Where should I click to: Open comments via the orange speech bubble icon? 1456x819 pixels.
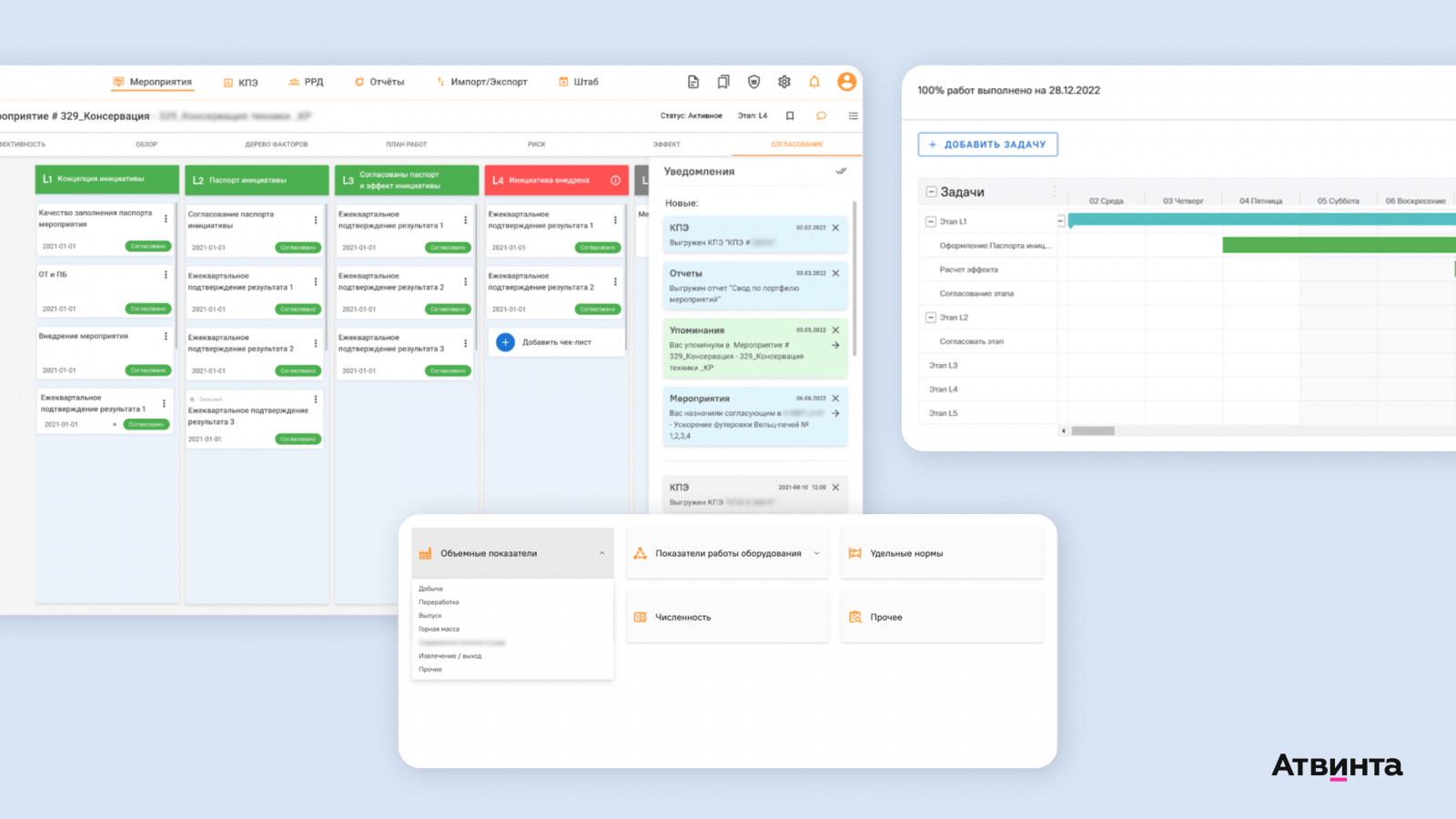[x=821, y=116]
